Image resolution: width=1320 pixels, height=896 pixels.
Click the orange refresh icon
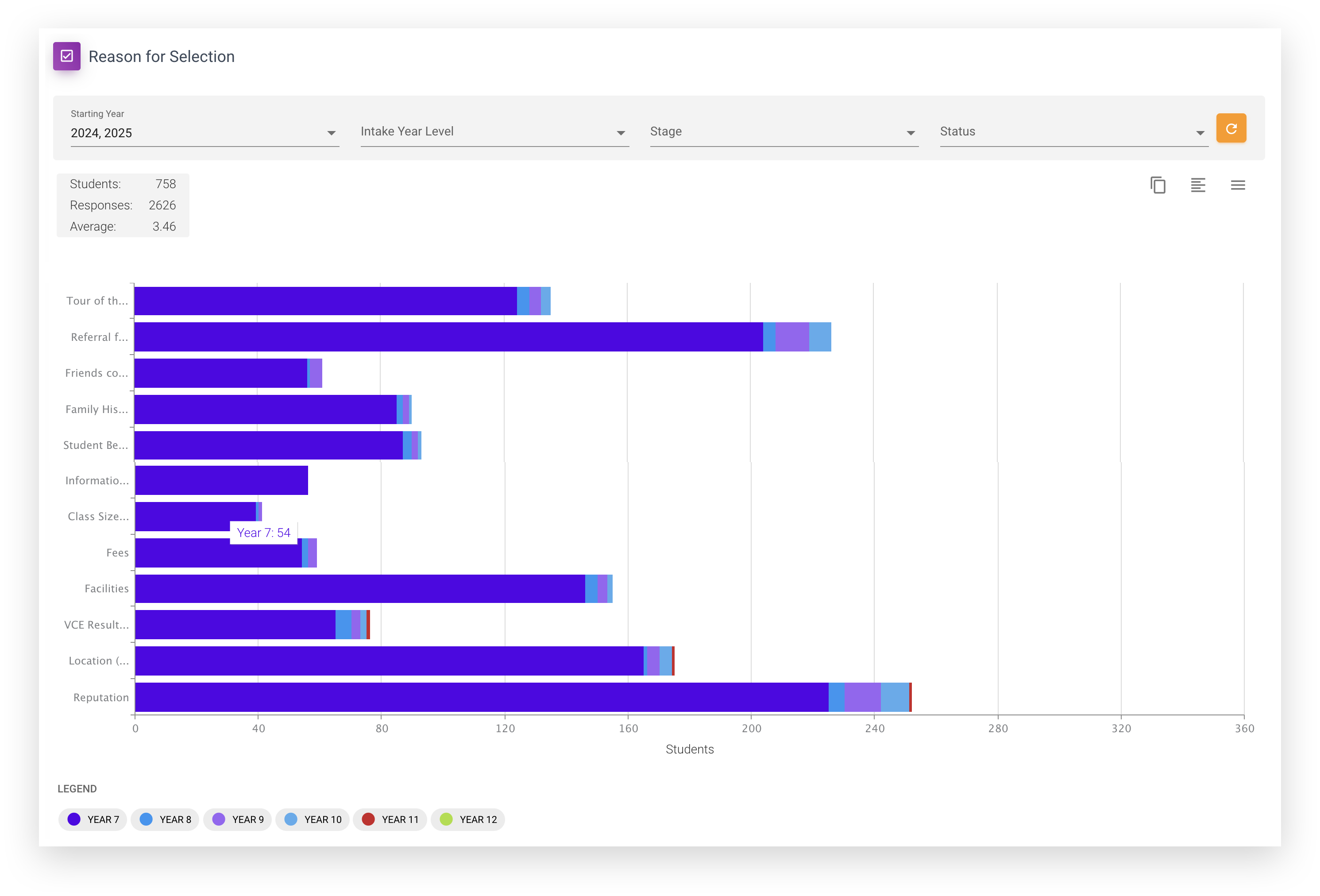(1231, 128)
